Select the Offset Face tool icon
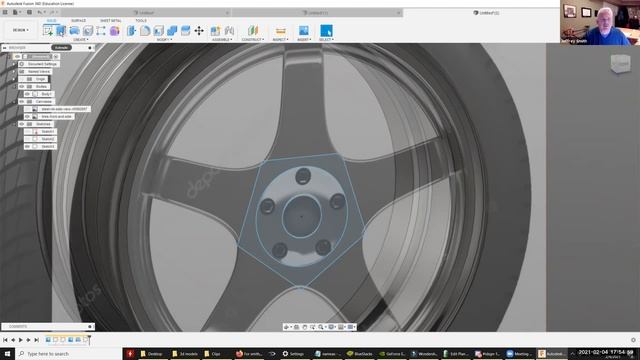The image size is (640, 360). (185, 31)
